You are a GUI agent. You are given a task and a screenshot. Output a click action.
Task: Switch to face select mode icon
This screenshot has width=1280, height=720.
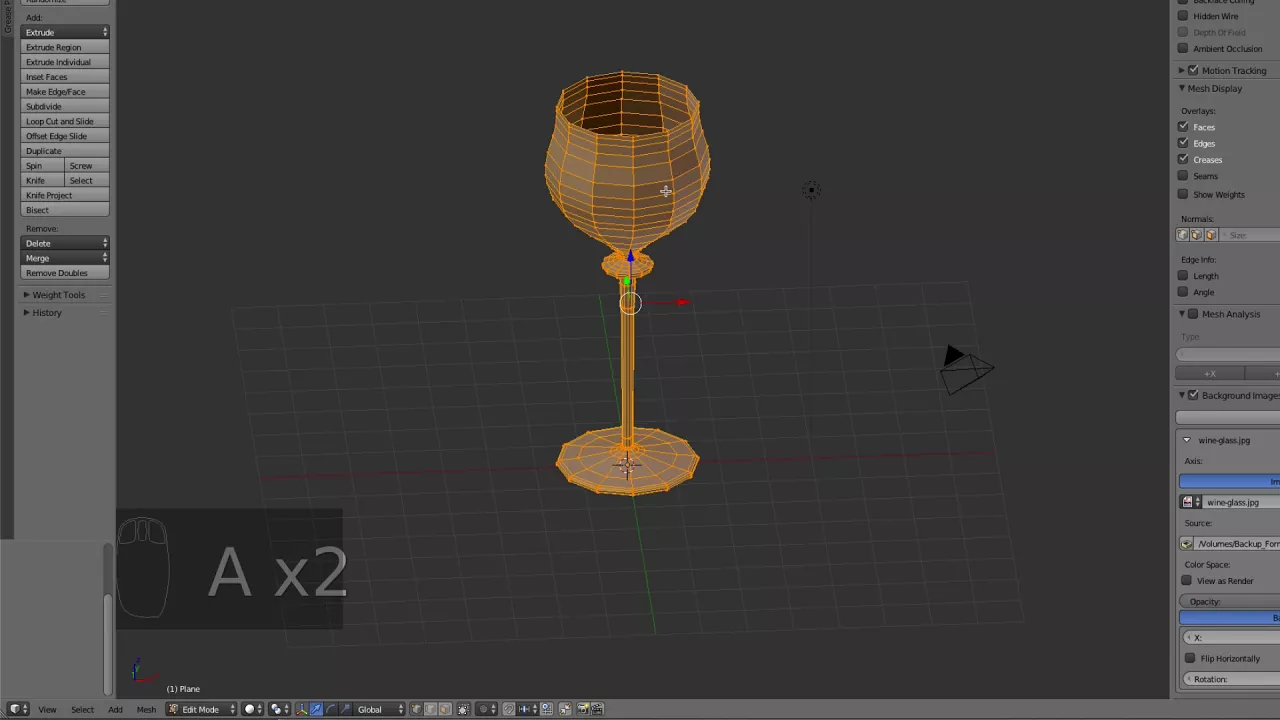[445, 709]
